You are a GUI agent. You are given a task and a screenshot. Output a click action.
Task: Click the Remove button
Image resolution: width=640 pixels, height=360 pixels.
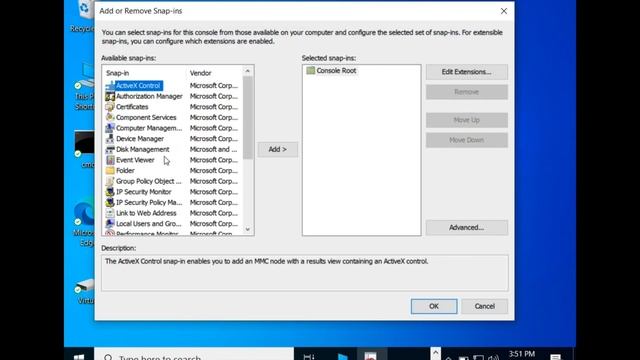tap(467, 92)
